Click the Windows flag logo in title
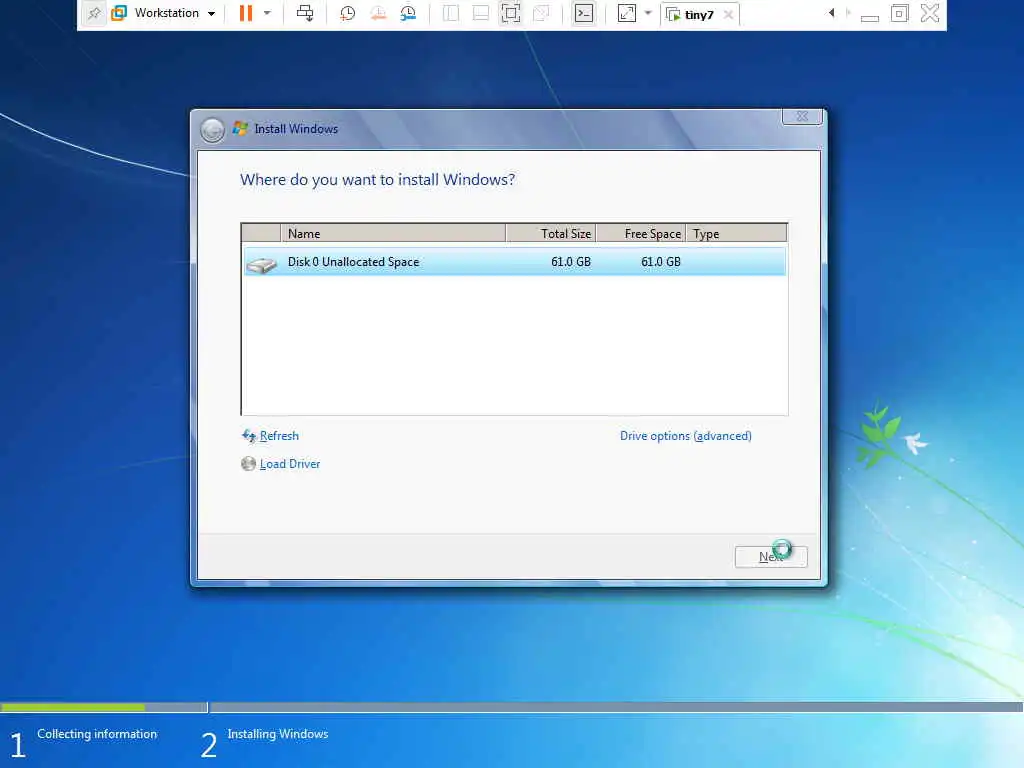 [240, 128]
